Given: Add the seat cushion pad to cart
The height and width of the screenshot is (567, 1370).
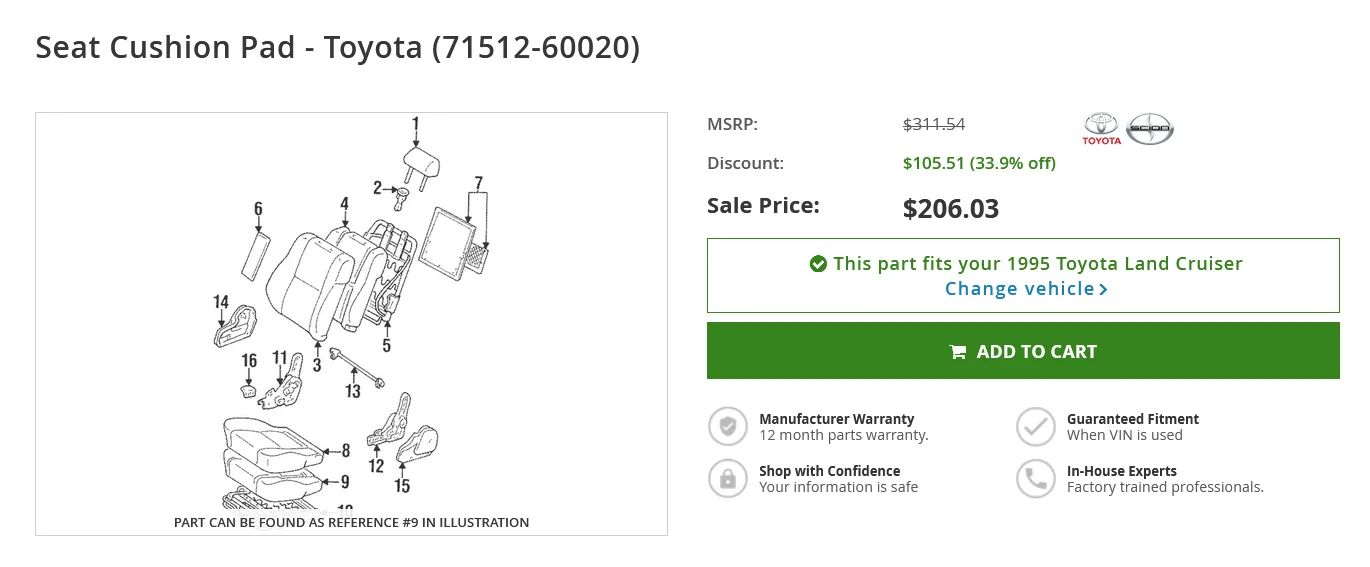Looking at the screenshot, I should pos(1023,351).
